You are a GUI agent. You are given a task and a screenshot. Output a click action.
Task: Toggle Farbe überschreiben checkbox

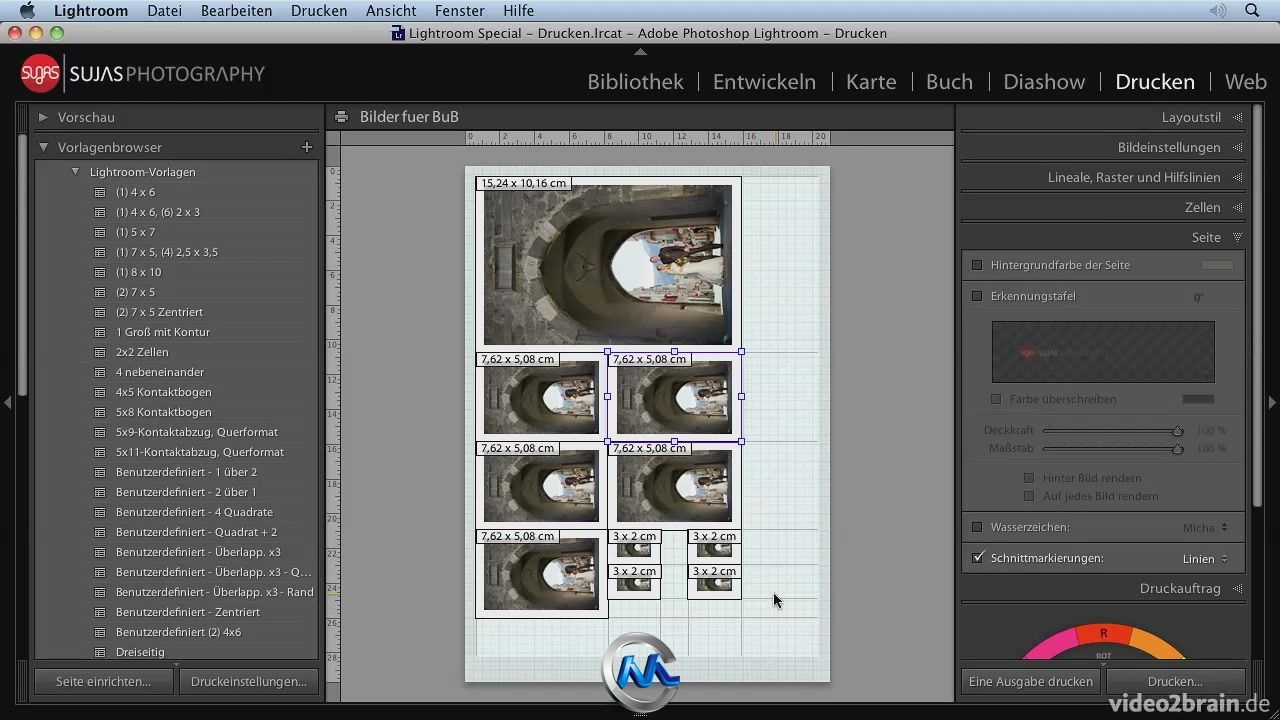(995, 399)
